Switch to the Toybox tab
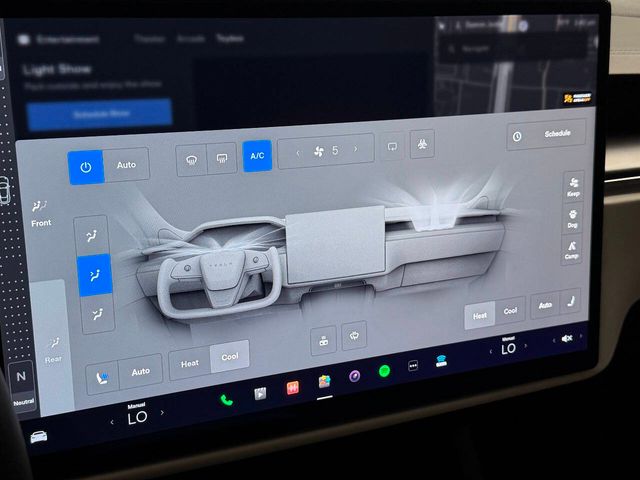Screen dimensions: 640x480 coord(230,38)
